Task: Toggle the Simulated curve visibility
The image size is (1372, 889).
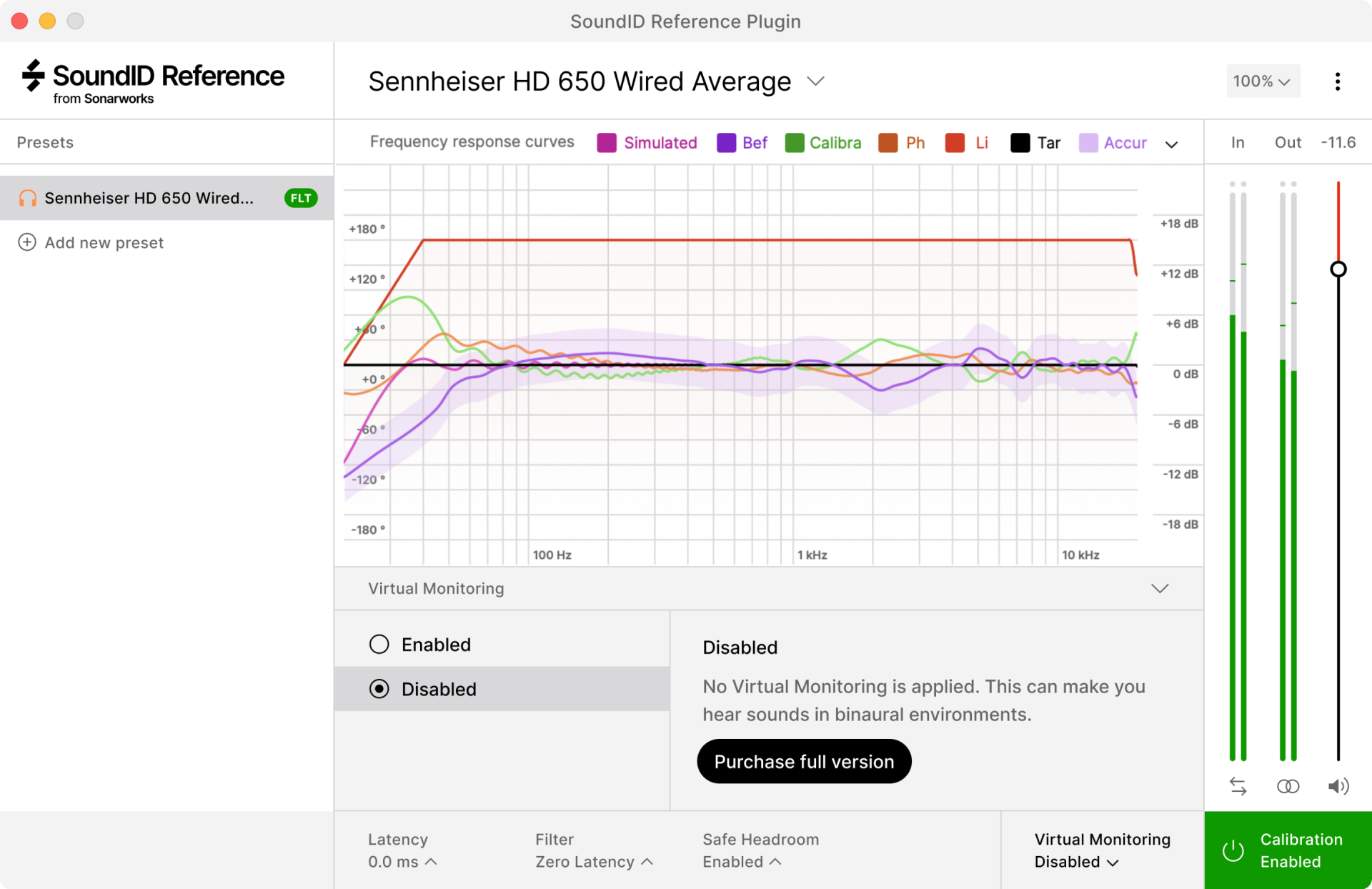Action: pyautogui.click(x=607, y=143)
